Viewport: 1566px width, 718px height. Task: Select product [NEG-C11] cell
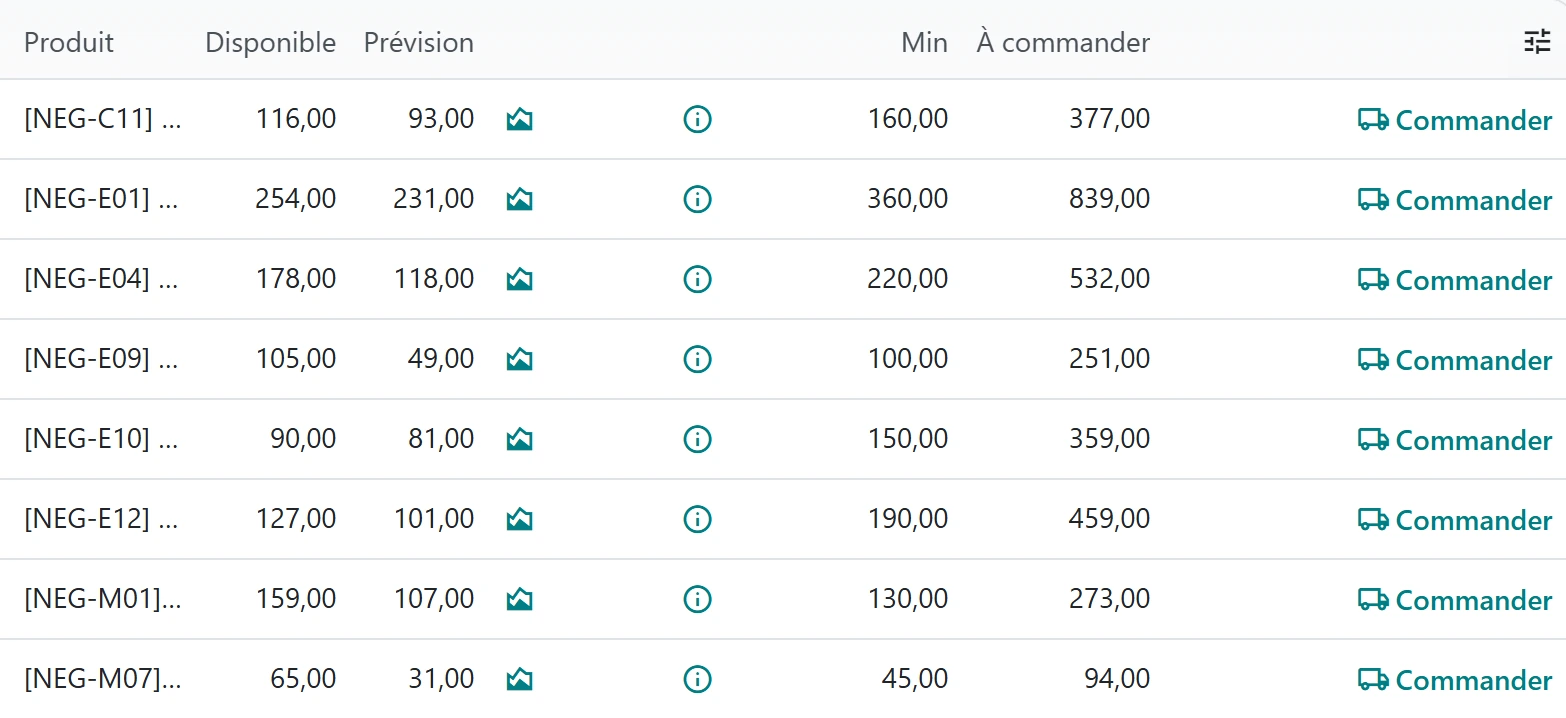point(104,119)
